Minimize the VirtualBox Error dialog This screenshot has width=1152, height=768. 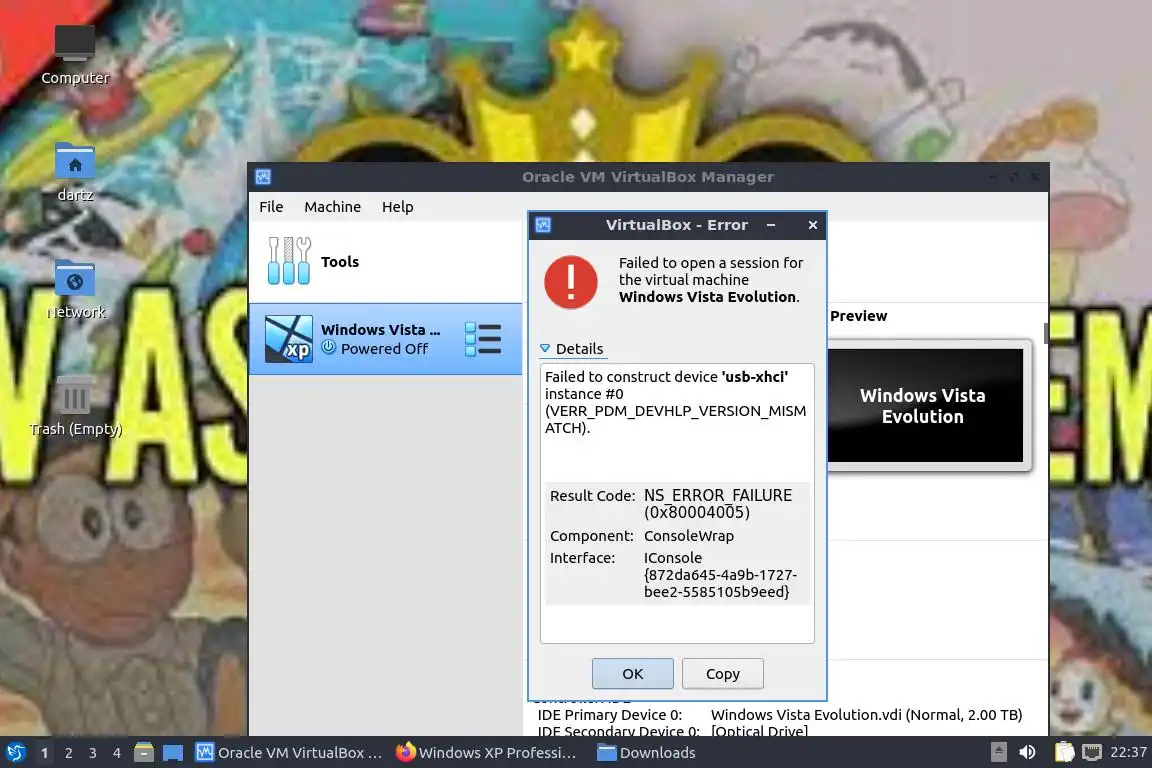[x=771, y=225]
